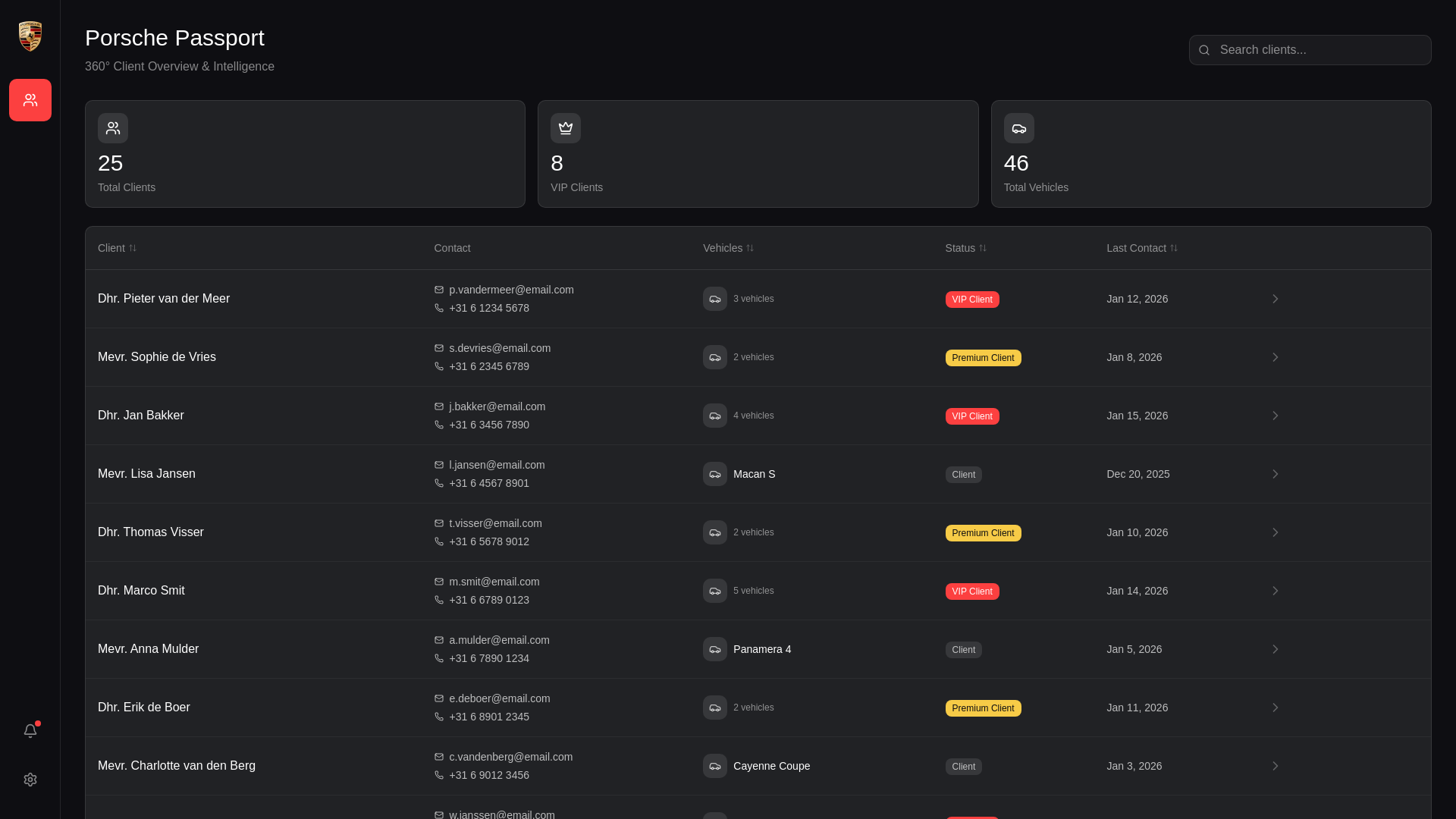1456x819 pixels.
Task: Sort the table by Vehicles column
Action: tap(729, 248)
